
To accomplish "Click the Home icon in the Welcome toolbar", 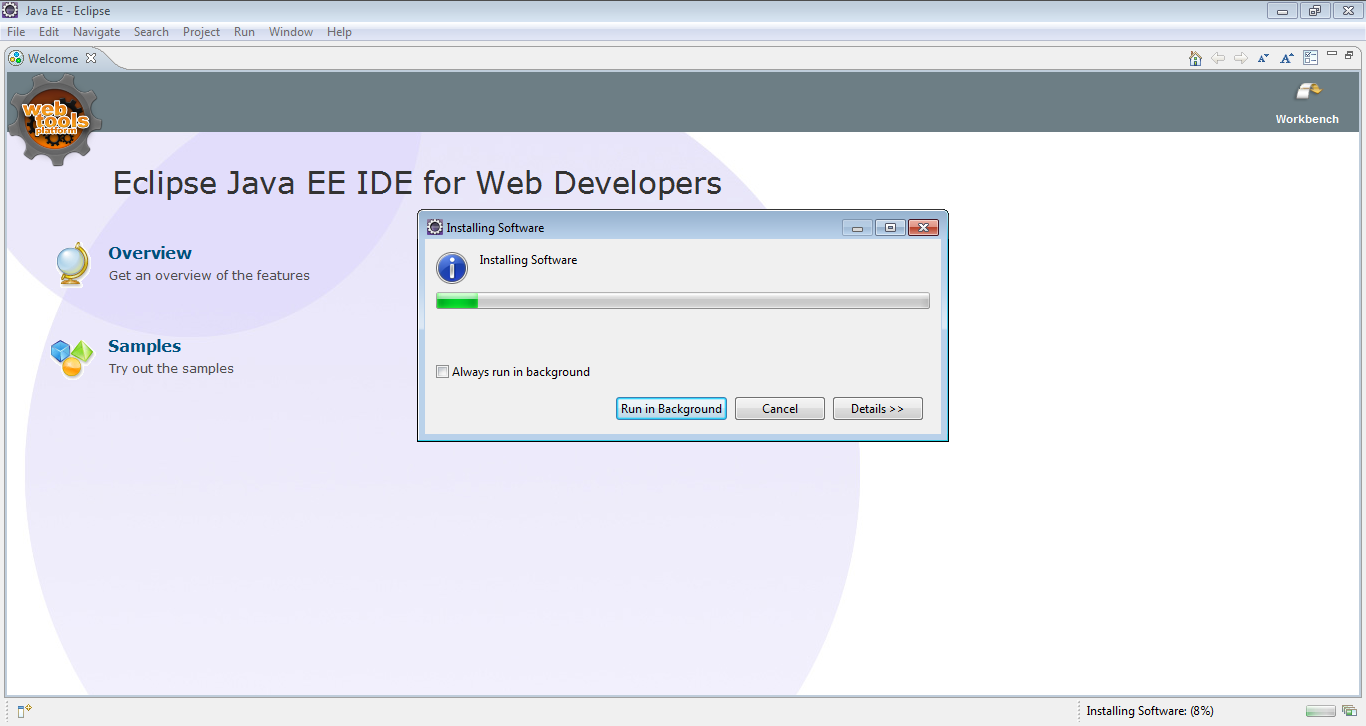I will point(1195,58).
